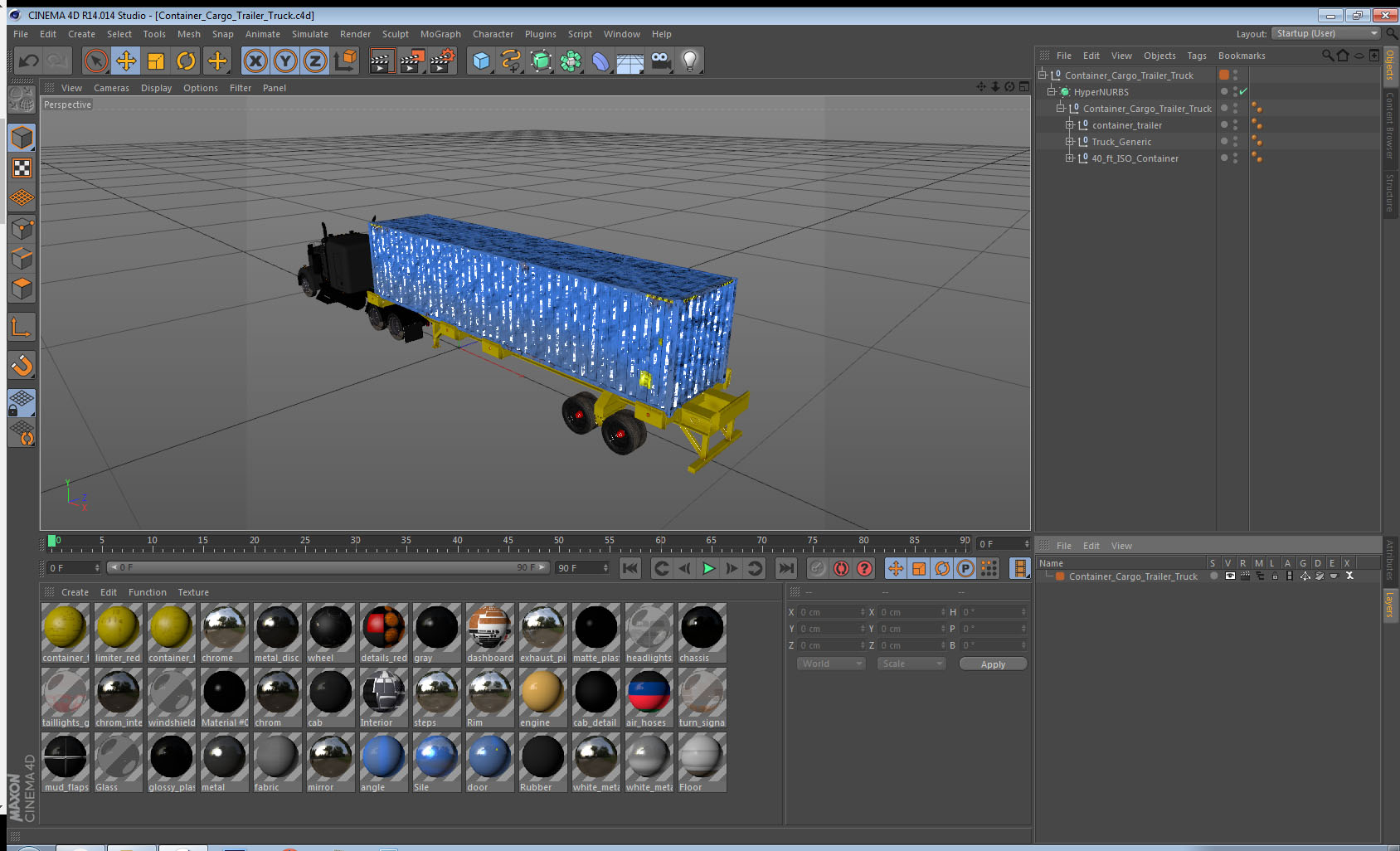1400x851 pixels.
Task: Click the X position input field
Action: pyautogui.click(x=832, y=612)
